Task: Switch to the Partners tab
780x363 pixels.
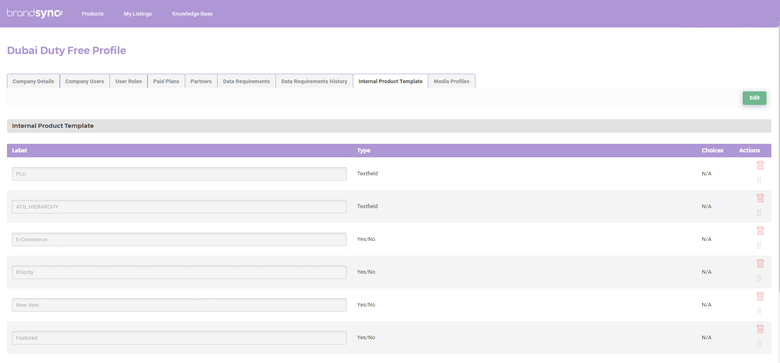Action: (x=201, y=81)
